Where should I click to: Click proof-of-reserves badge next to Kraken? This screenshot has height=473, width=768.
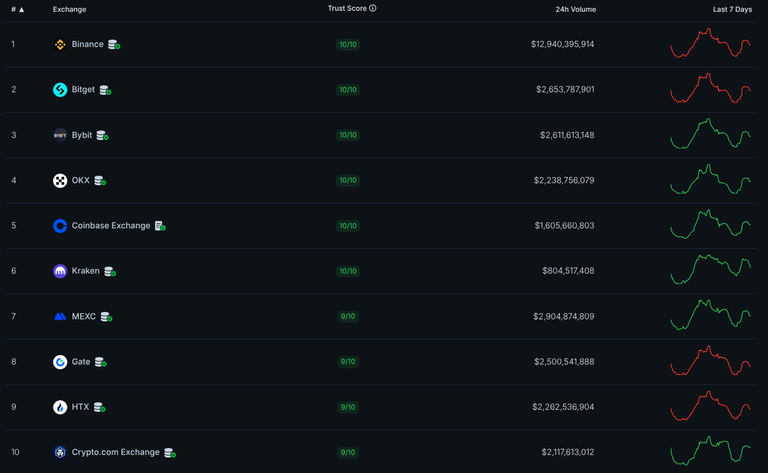(x=110, y=272)
